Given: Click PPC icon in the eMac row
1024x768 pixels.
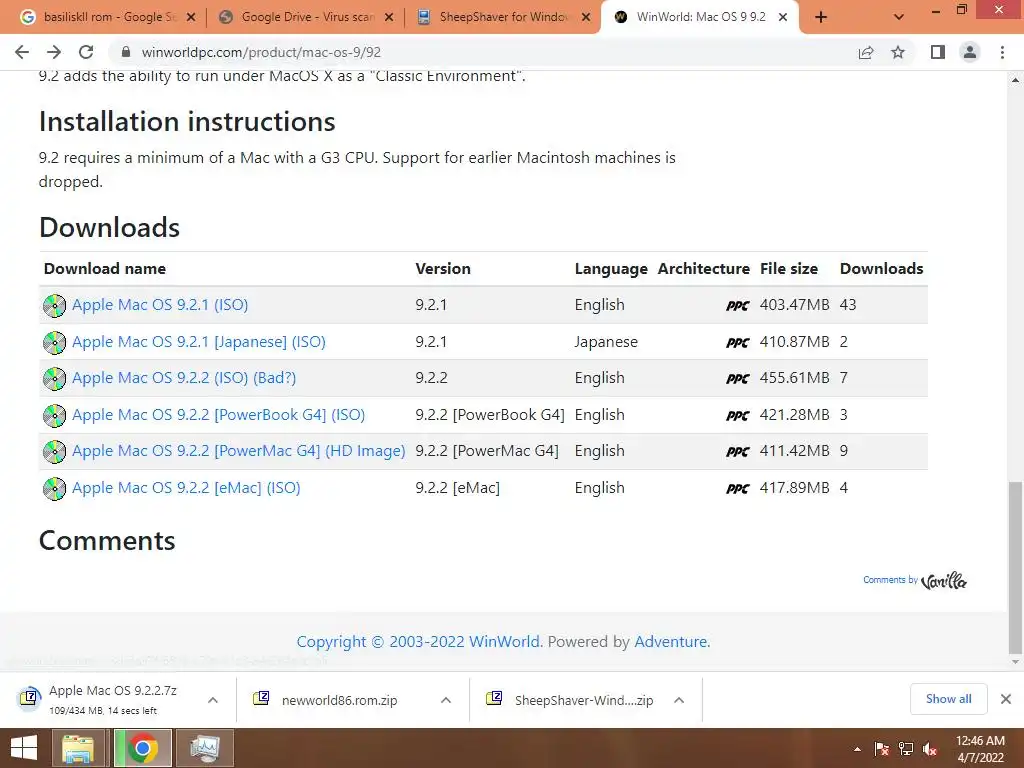Looking at the screenshot, I should point(738,488).
